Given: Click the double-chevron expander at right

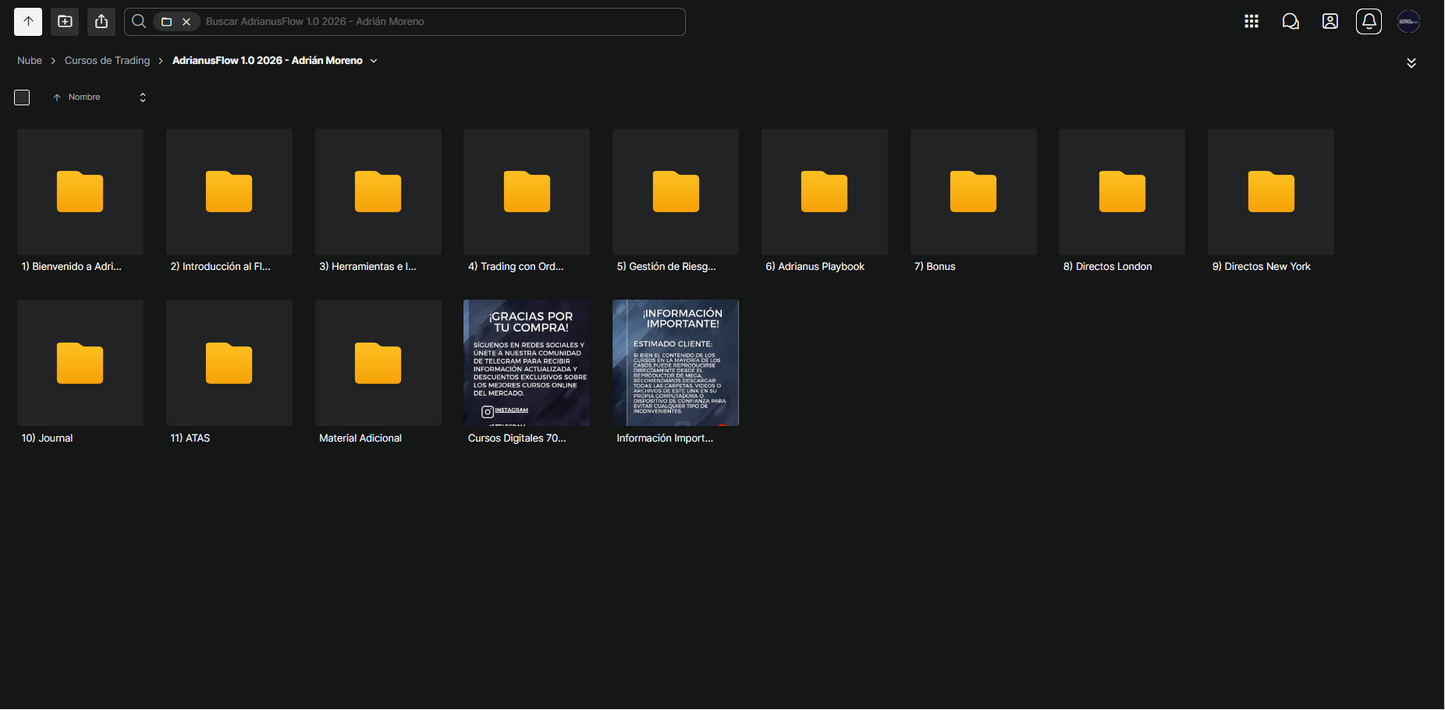Looking at the screenshot, I should 1411,62.
